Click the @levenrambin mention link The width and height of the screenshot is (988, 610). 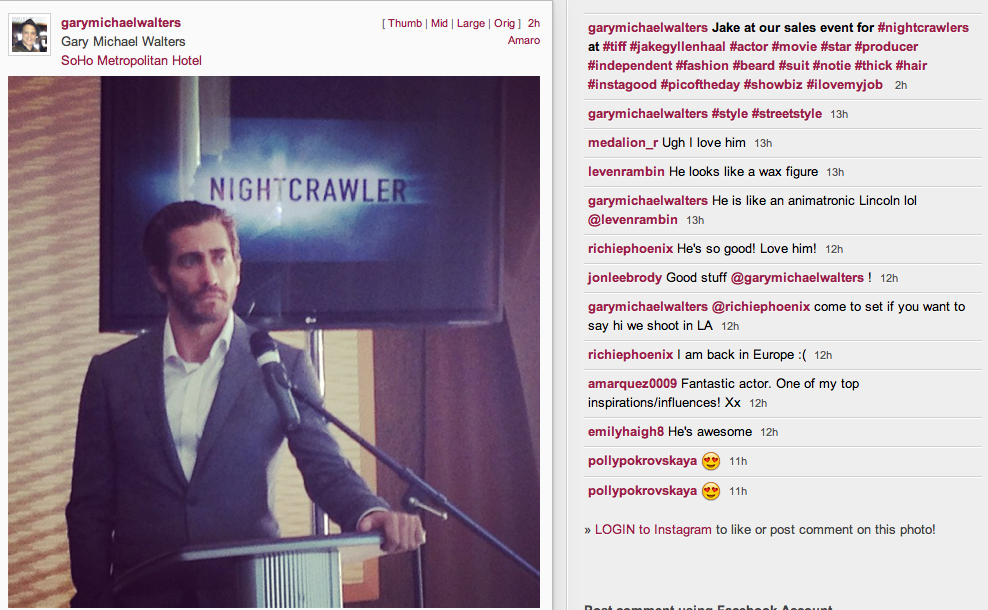point(633,219)
